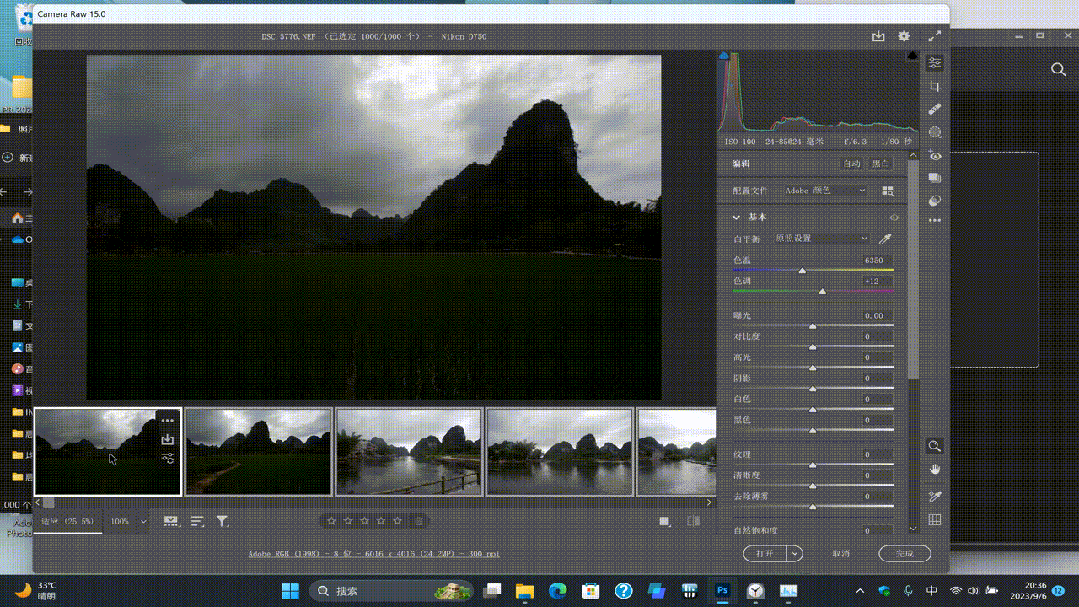The image size is (1079, 607).
Task: Select the Red Eye removal tool
Action: pos(935,156)
